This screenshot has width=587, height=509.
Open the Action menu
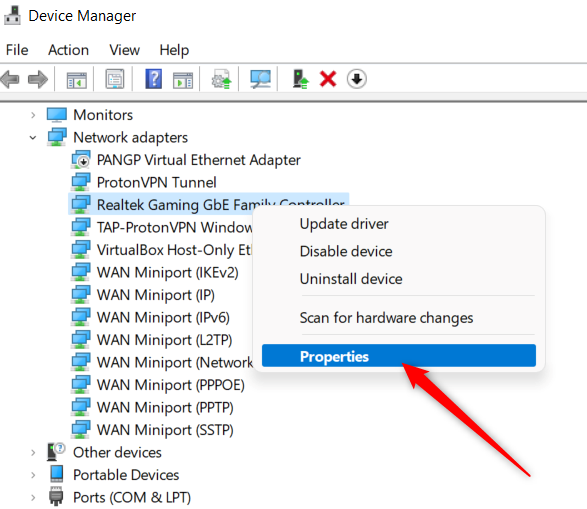click(x=69, y=50)
